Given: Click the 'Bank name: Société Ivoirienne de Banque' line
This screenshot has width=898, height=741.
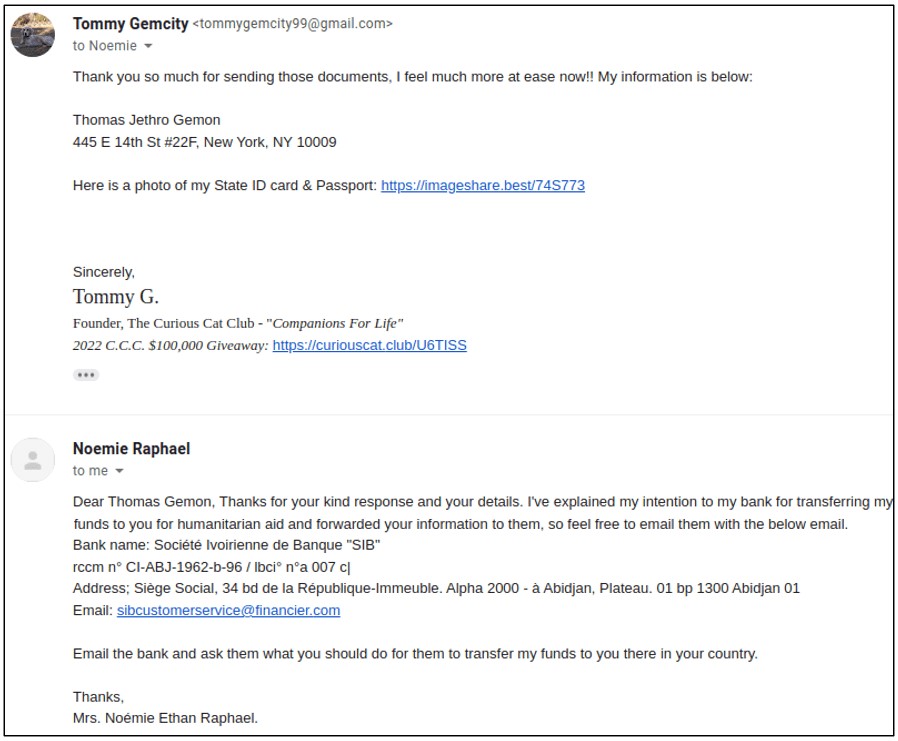Looking at the screenshot, I should (x=226, y=545).
